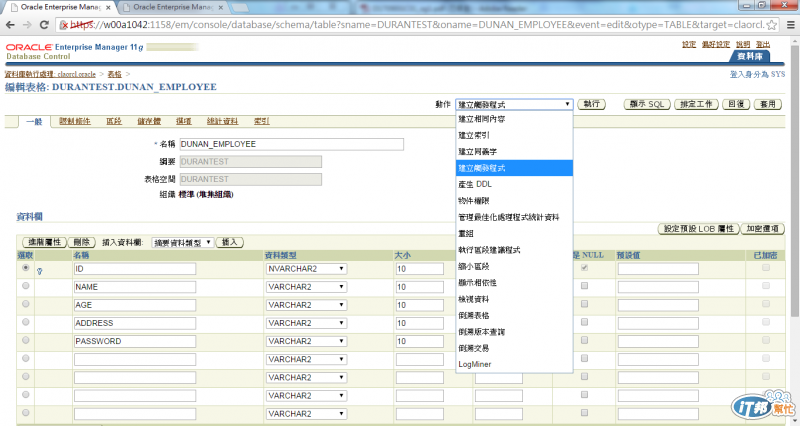Choose 建立相同內容 from the action list
800x426 pixels.
514,119
